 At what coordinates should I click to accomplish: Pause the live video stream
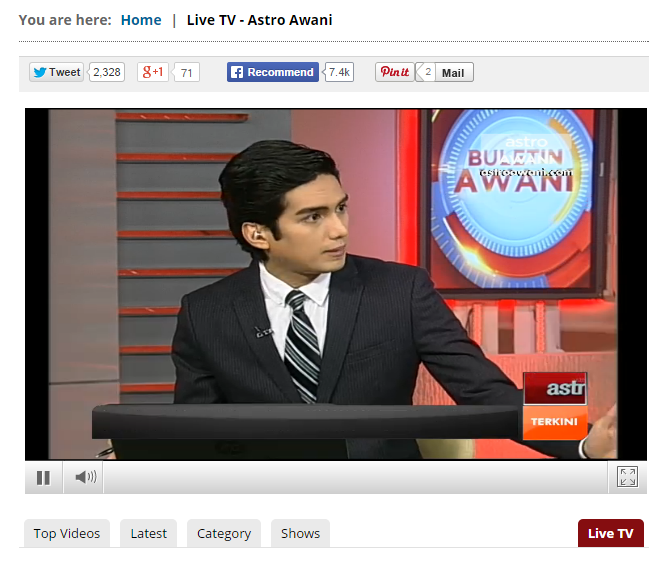coord(43,477)
